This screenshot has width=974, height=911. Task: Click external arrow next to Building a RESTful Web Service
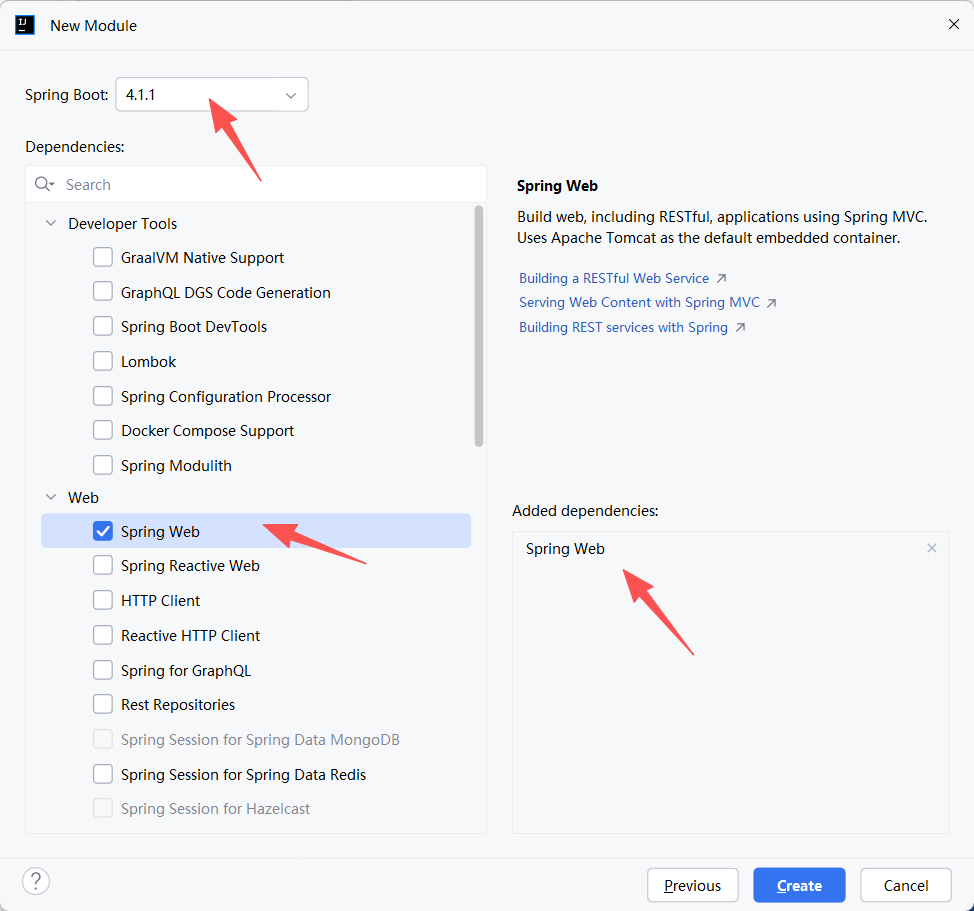pyautogui.click(x=721, y=278)
